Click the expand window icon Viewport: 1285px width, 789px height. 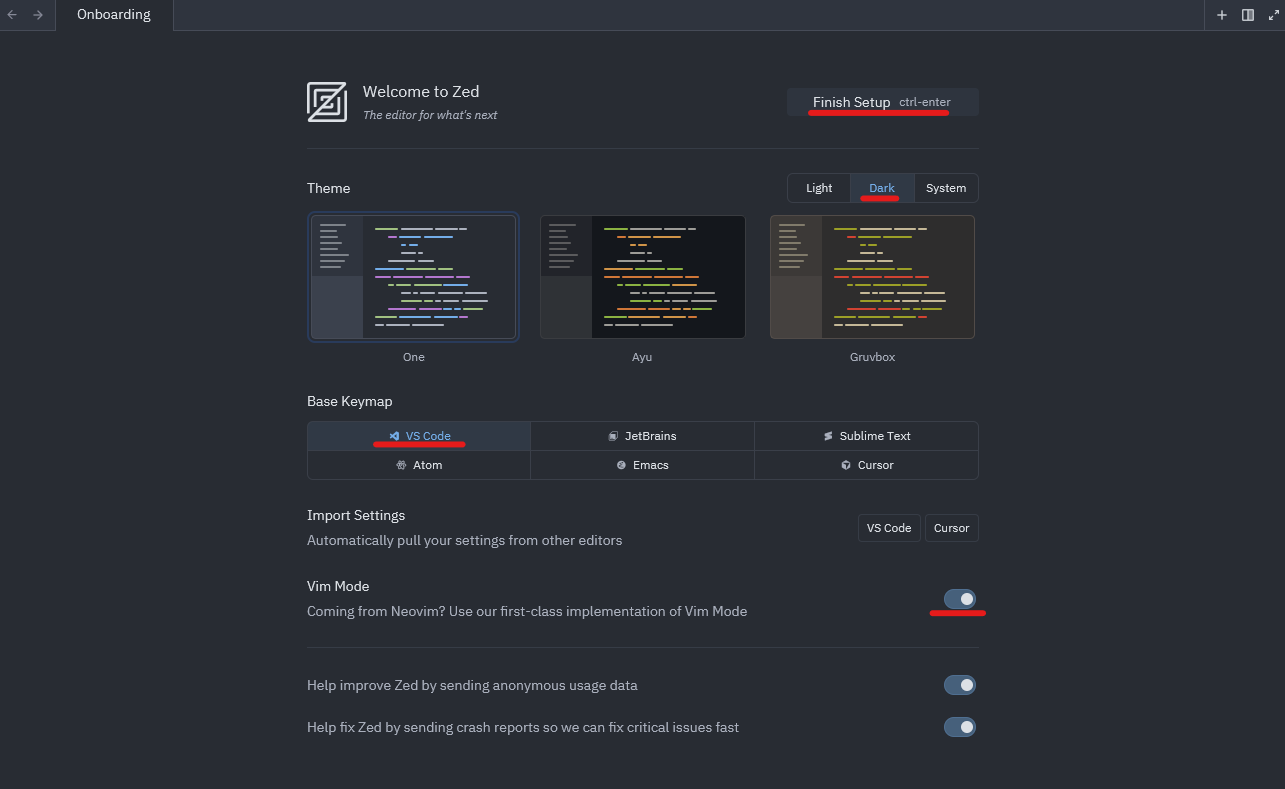pos(1273,15)
